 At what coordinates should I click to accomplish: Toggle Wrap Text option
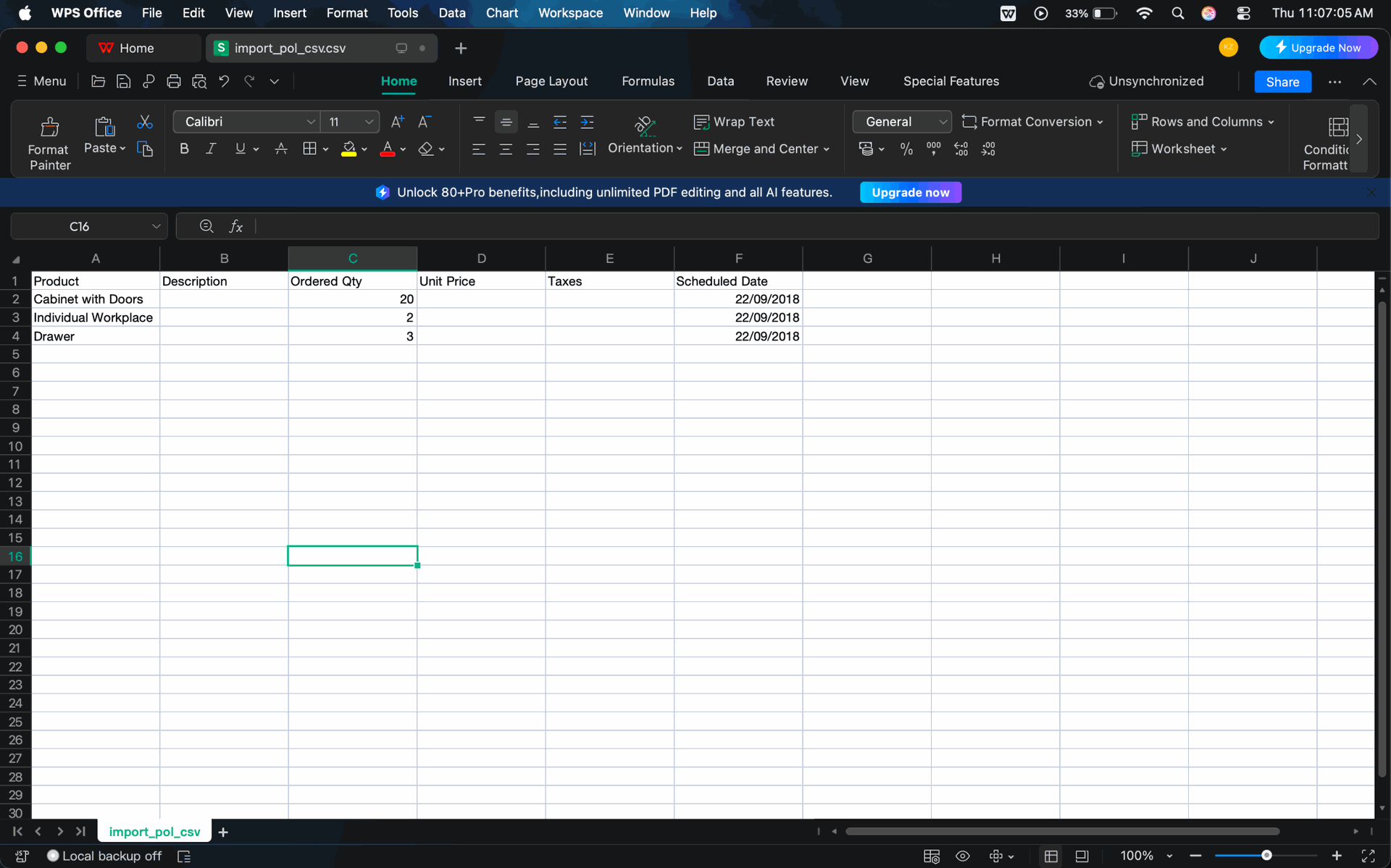(734, 122)
